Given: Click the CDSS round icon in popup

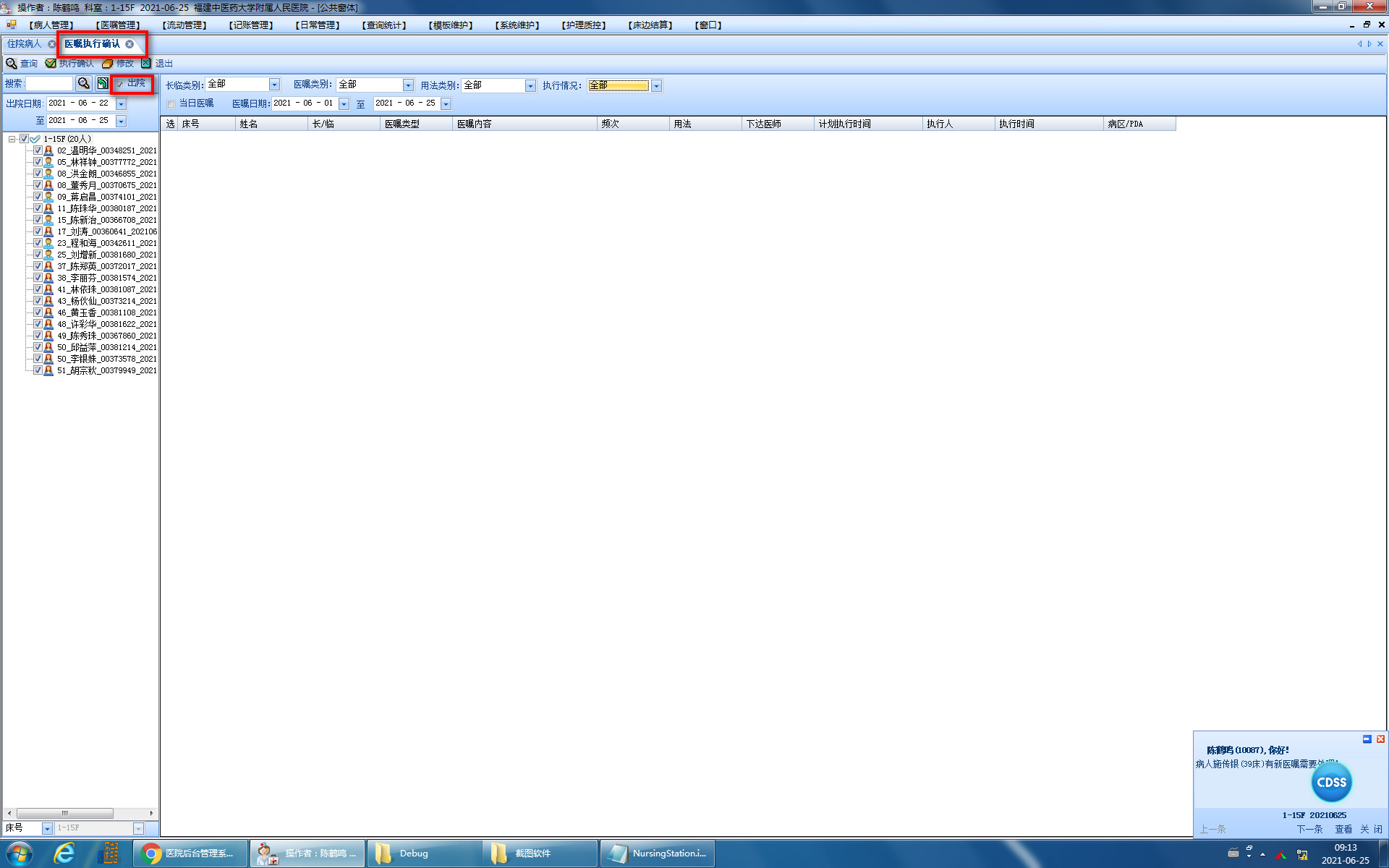Looking at the screenshot, I should click(x=1330, y=782).
